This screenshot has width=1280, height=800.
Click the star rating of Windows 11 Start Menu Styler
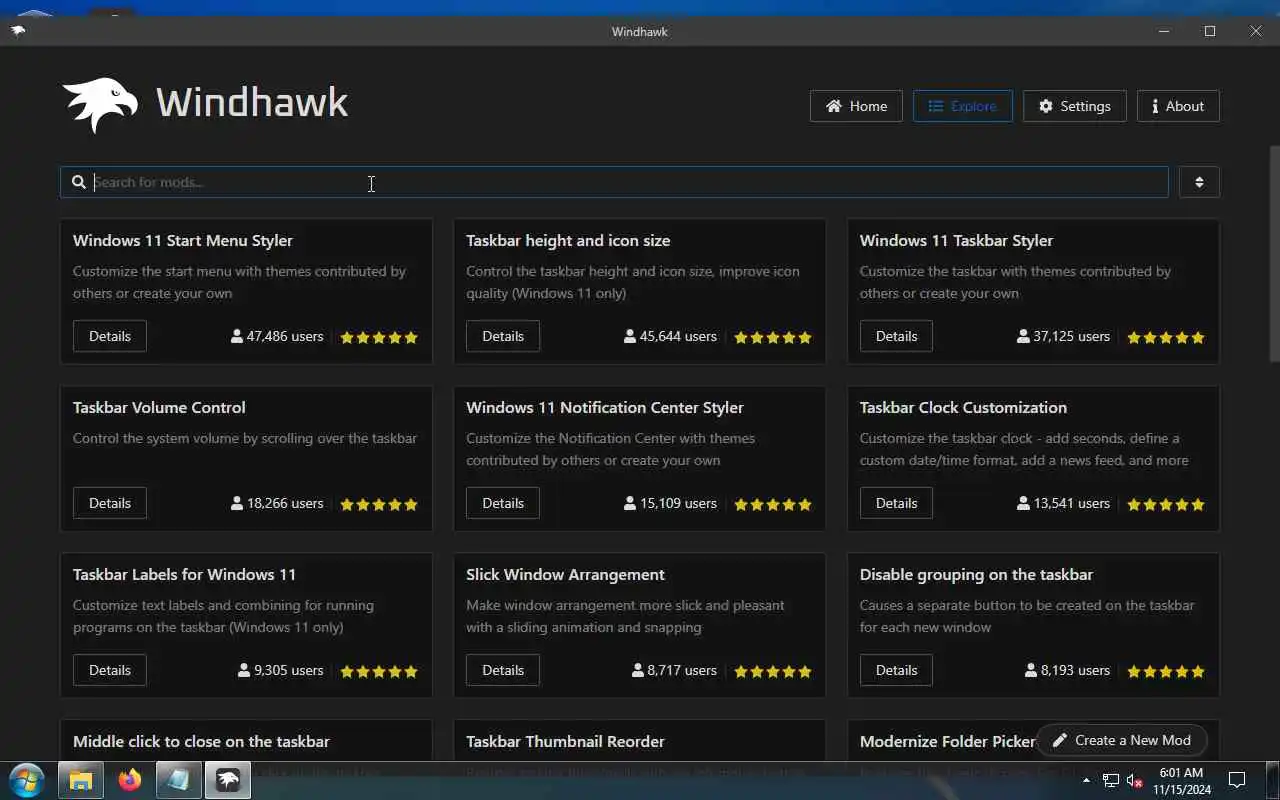pyautogui.click(x=379, y=337)
